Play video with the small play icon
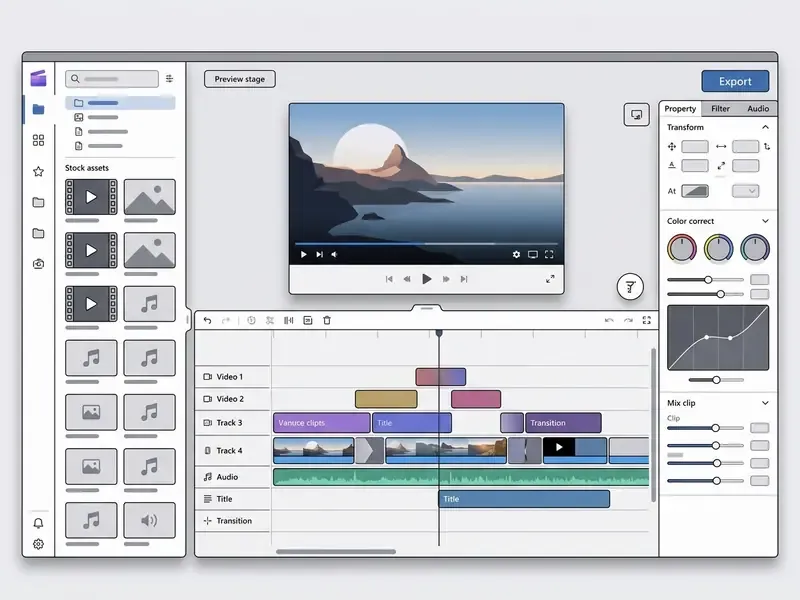800x600 pixels. coord(304,254)
